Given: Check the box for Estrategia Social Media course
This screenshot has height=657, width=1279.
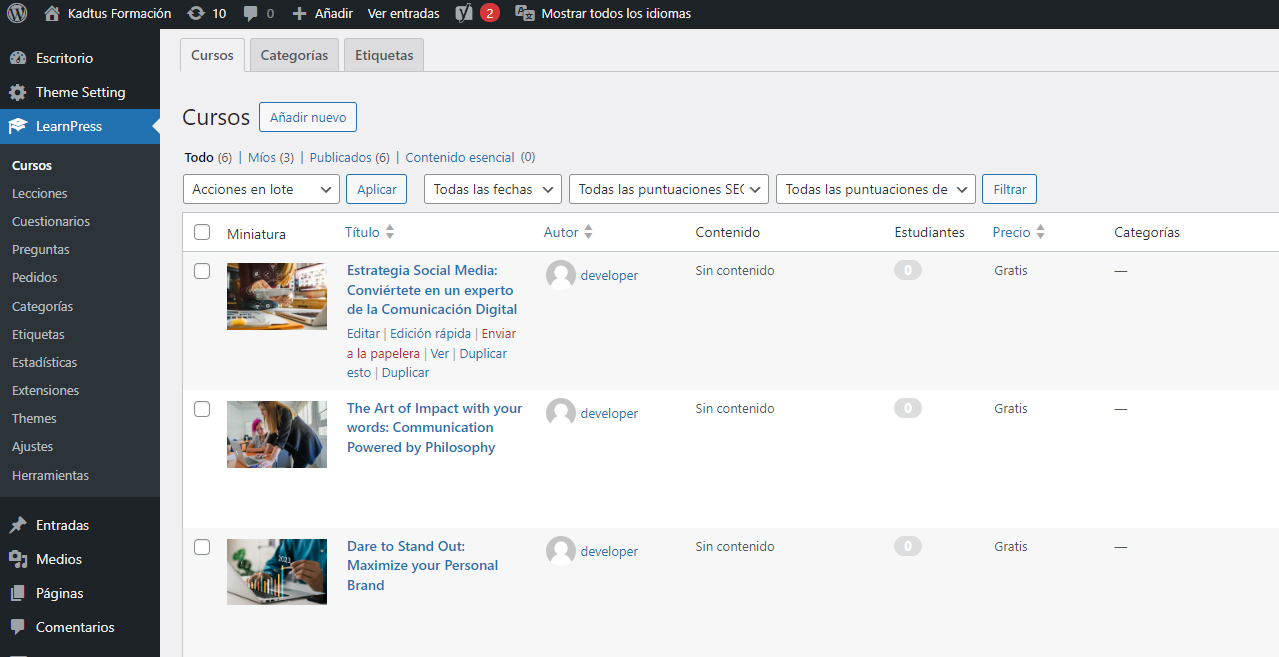Looking at the screenshot, I should (x=202, y=271).
